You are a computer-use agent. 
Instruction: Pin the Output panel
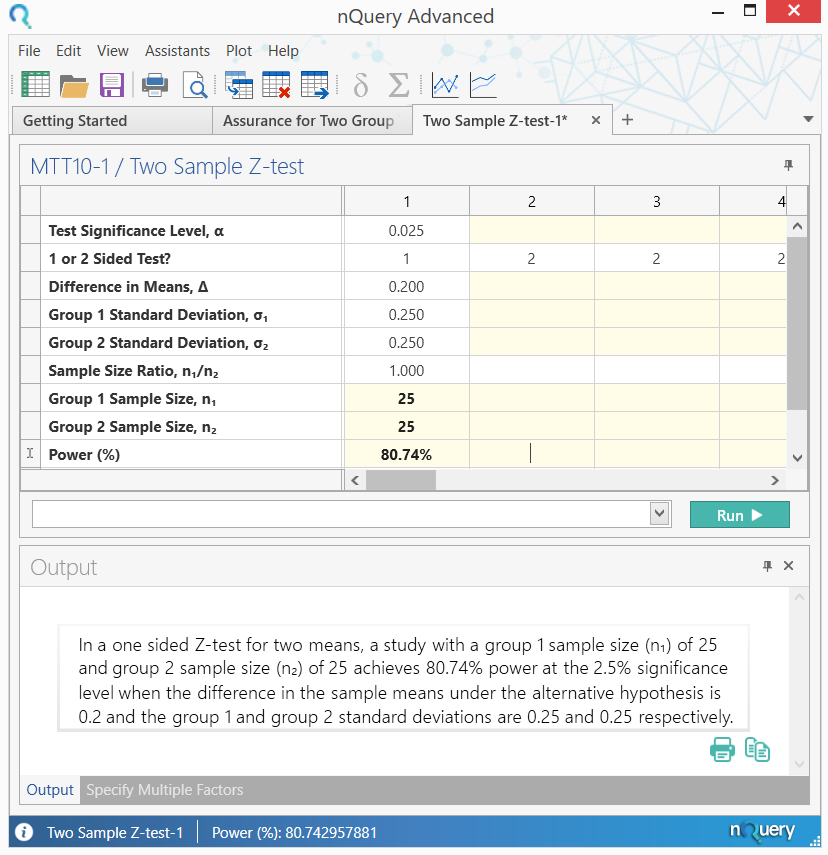click(766, 566)
